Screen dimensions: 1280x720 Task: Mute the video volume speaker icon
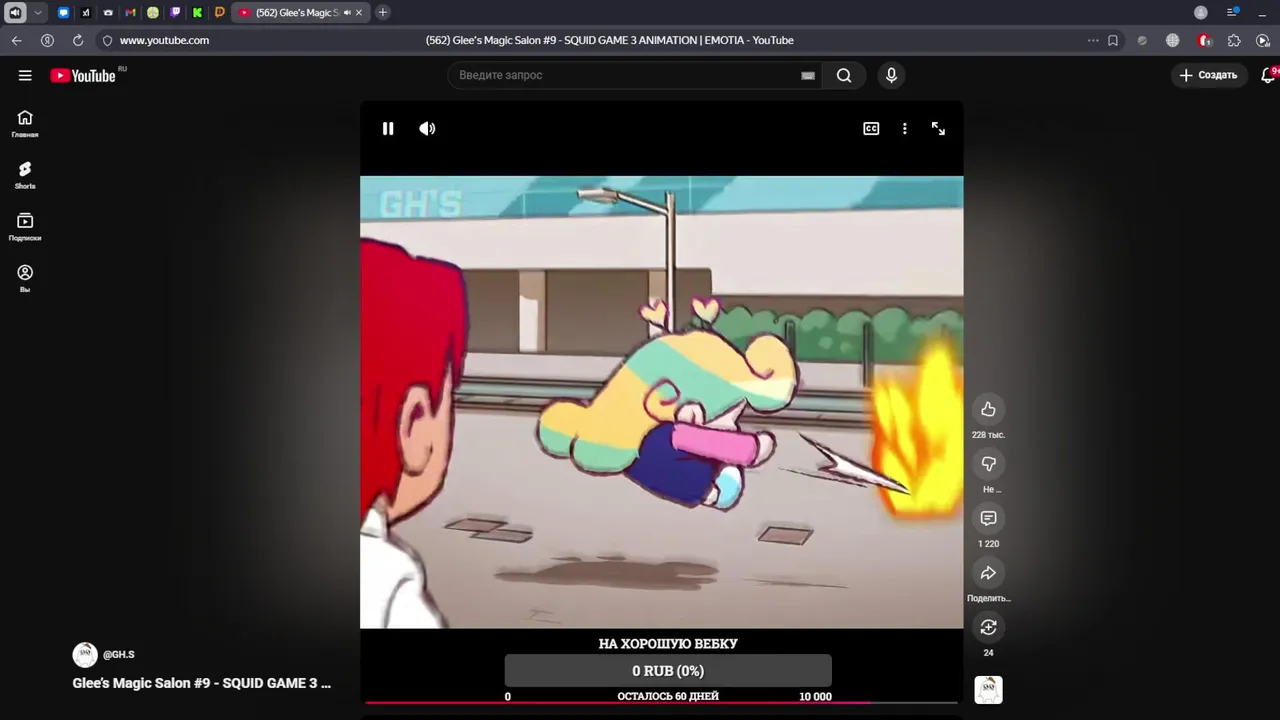427,128
